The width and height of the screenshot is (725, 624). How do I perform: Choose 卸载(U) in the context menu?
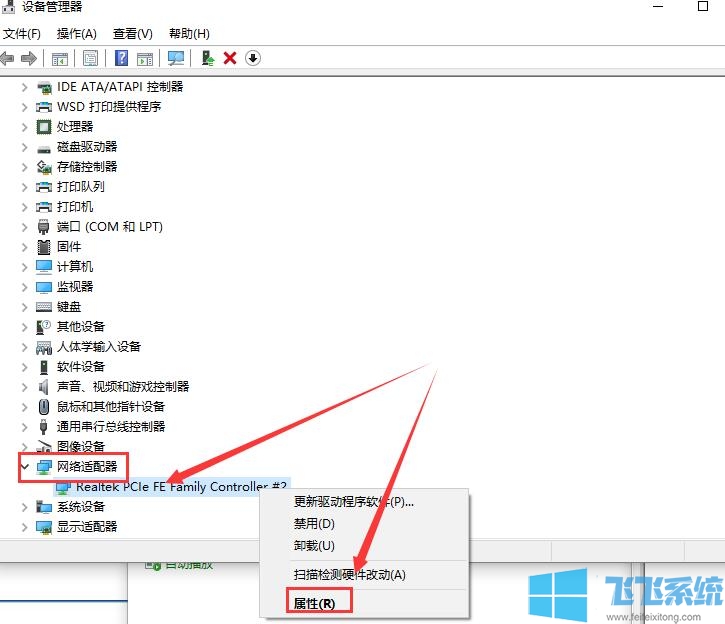tap(314, 545)
